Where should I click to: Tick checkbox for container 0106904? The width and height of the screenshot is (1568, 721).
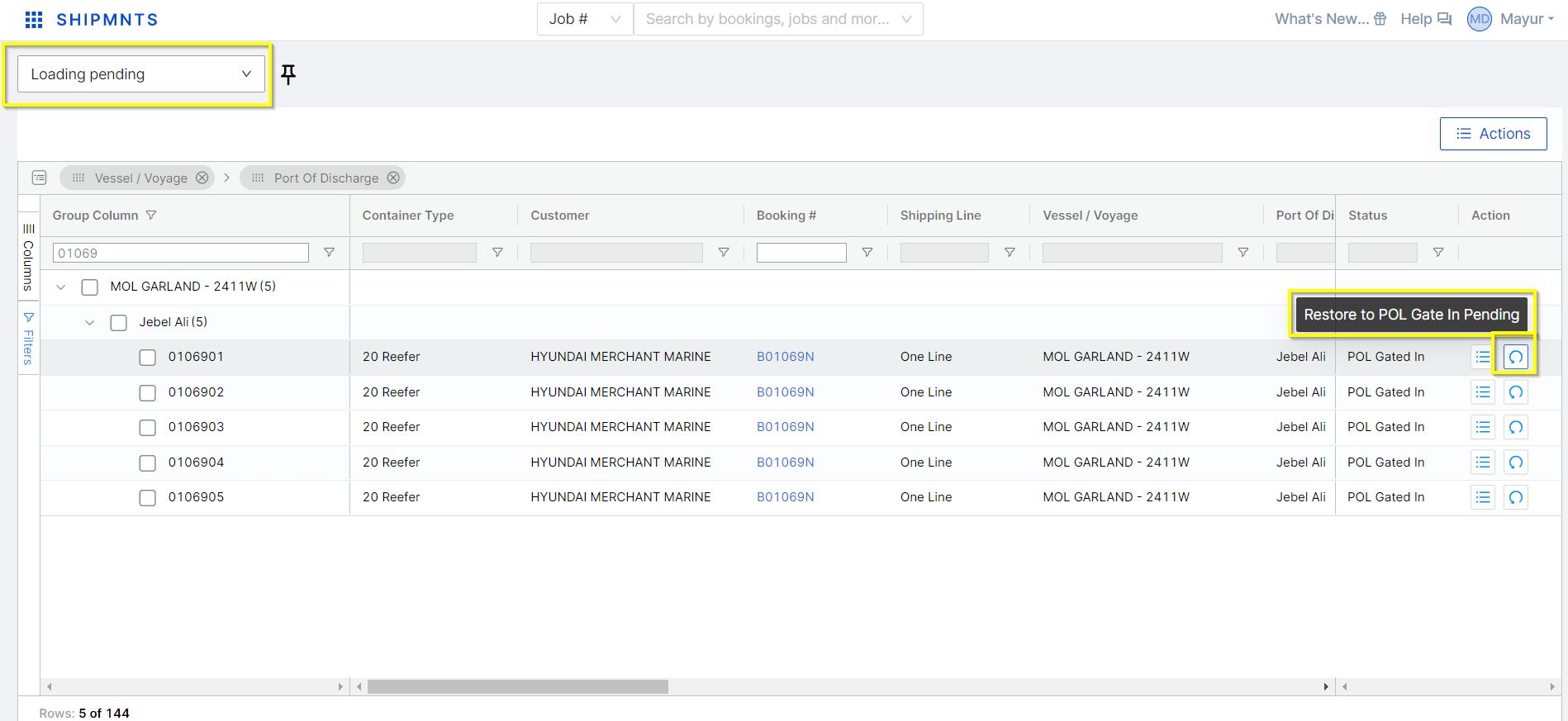click(x=148, y=462)
